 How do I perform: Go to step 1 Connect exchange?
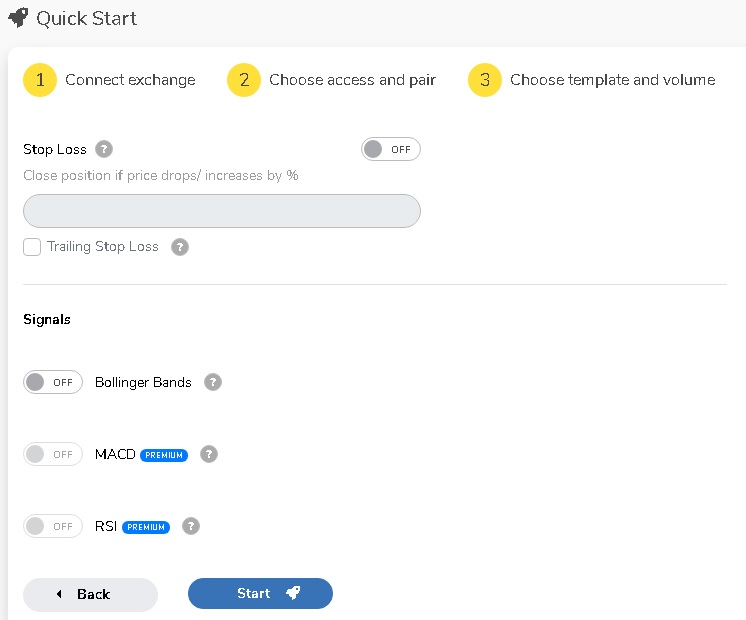point(109,80)
